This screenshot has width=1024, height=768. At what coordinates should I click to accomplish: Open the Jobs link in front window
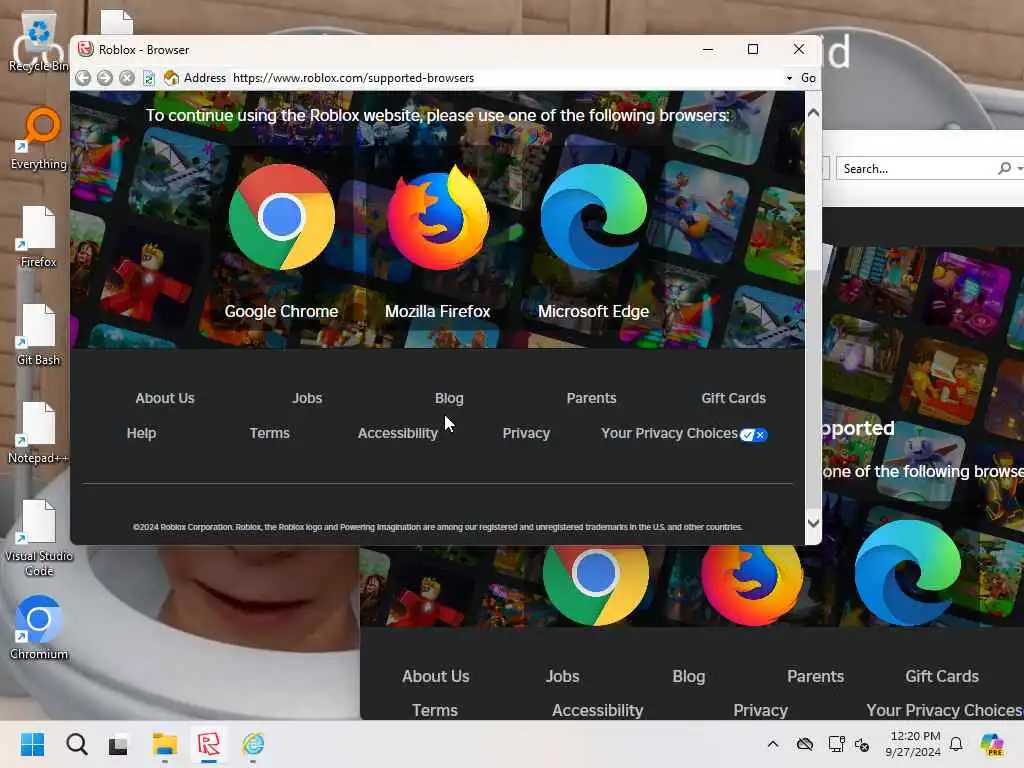point(307,398)
